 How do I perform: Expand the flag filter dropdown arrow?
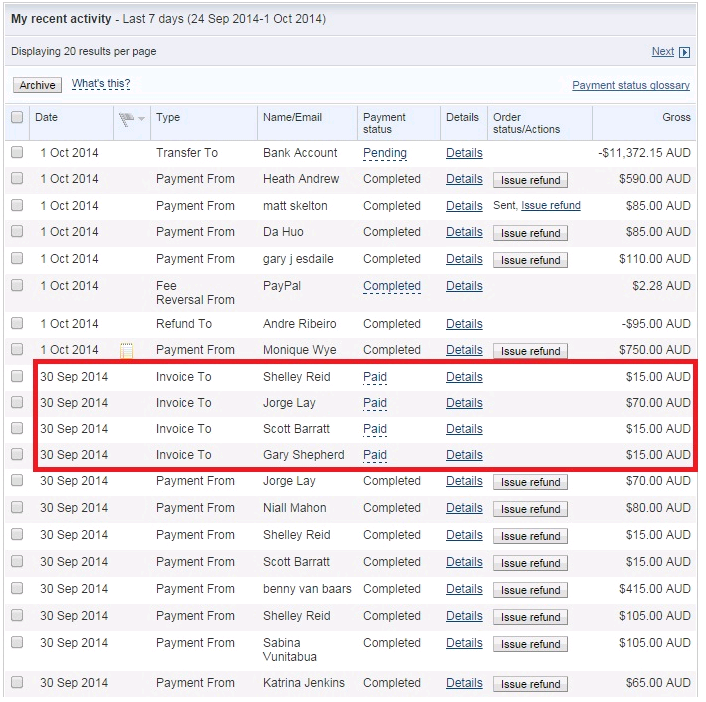(141, 119)
